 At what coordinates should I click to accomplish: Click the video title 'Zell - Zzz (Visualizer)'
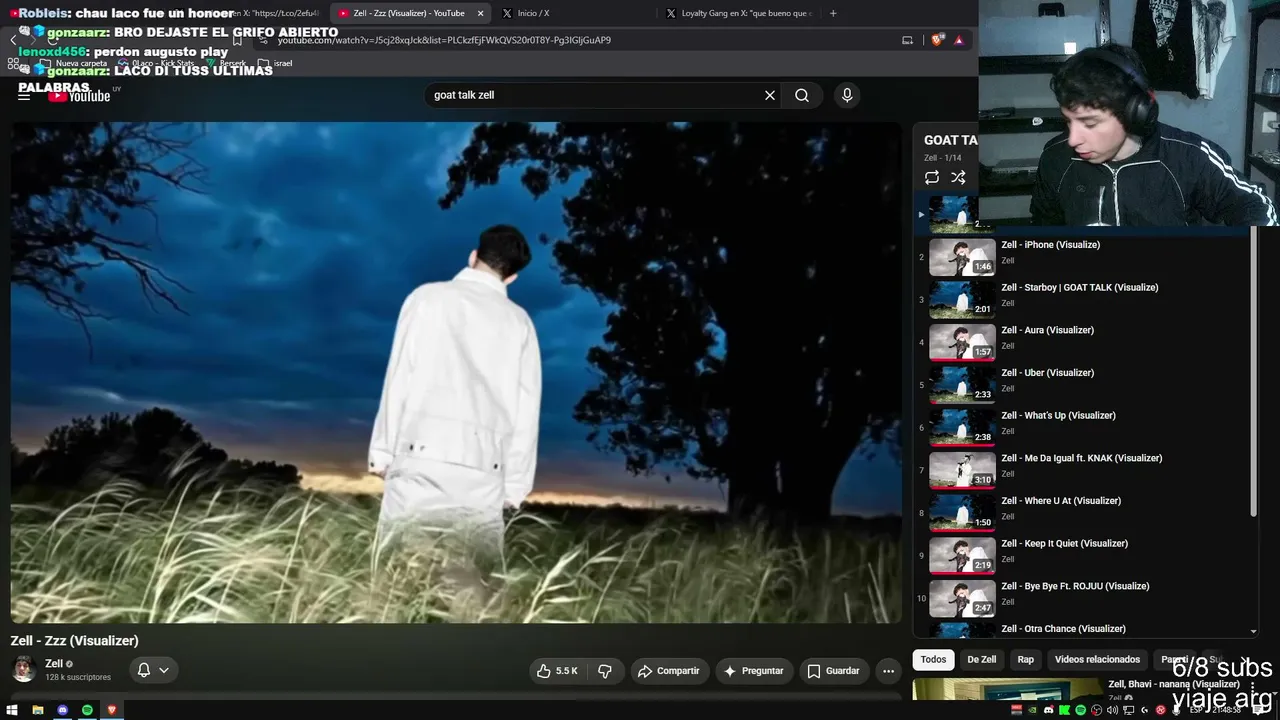75,641
